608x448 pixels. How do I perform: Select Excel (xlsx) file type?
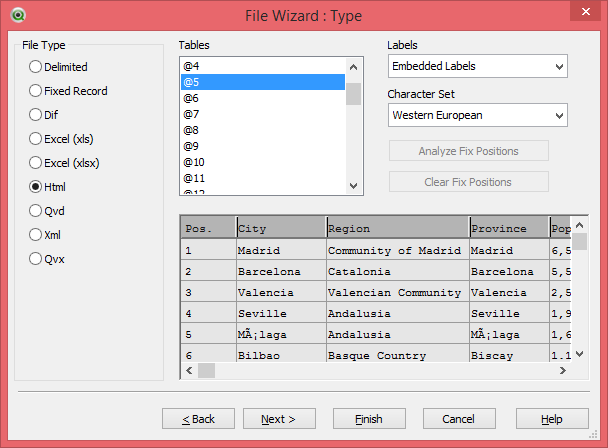tap(64, 163)
